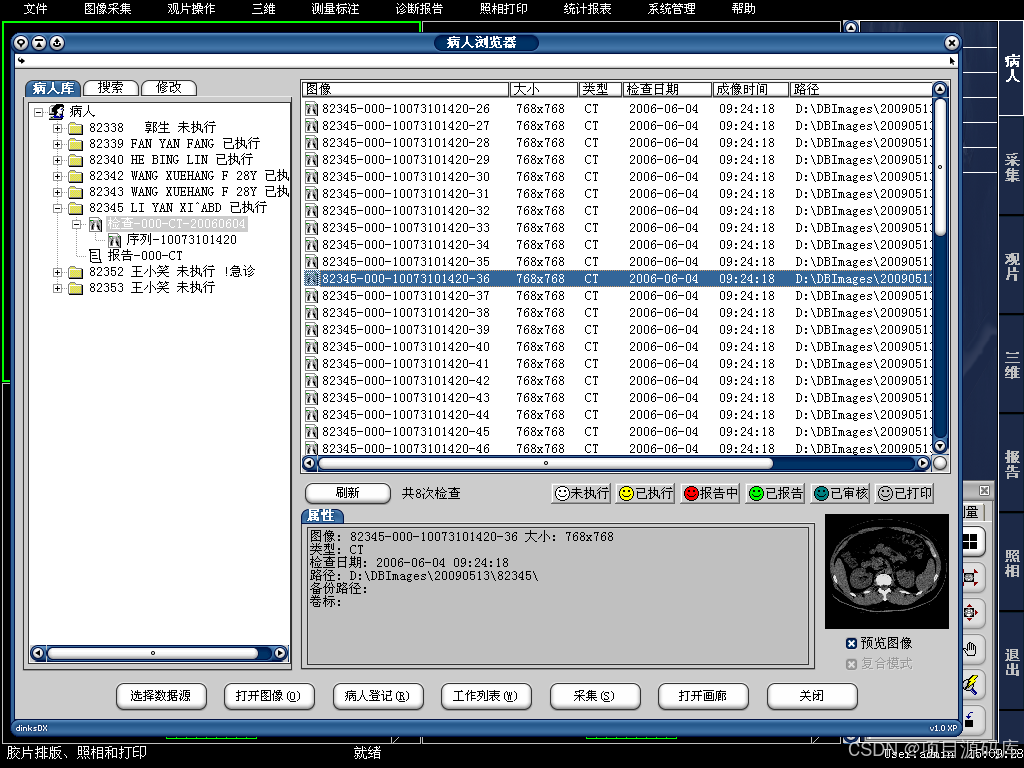Toggle the 预览图像 checkbox
Viewport: 1024px width, 768px height.
[851, 644]
